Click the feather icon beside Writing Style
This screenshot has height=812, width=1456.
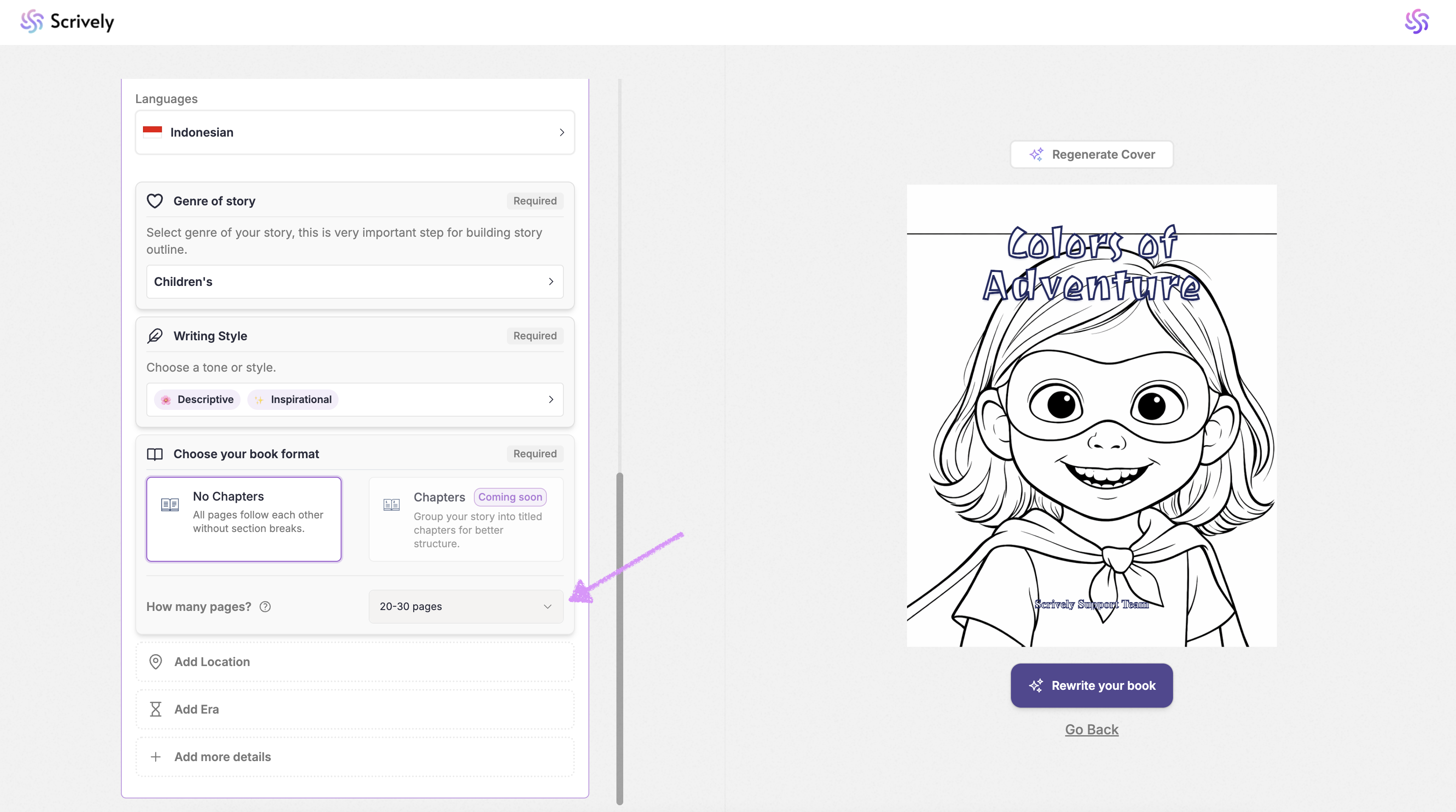pyautogui.click(x=155, y=336)
